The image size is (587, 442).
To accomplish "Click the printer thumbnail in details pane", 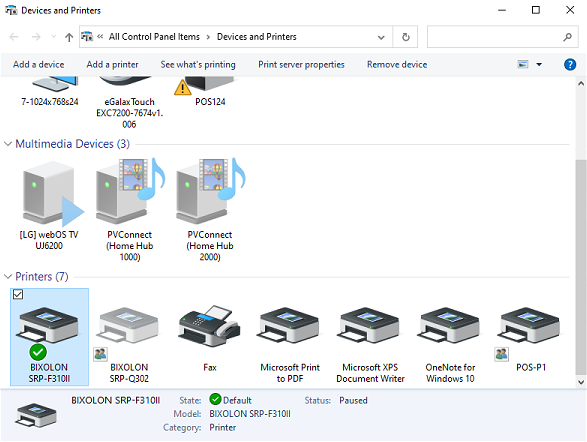I will (x=36, y=415).
